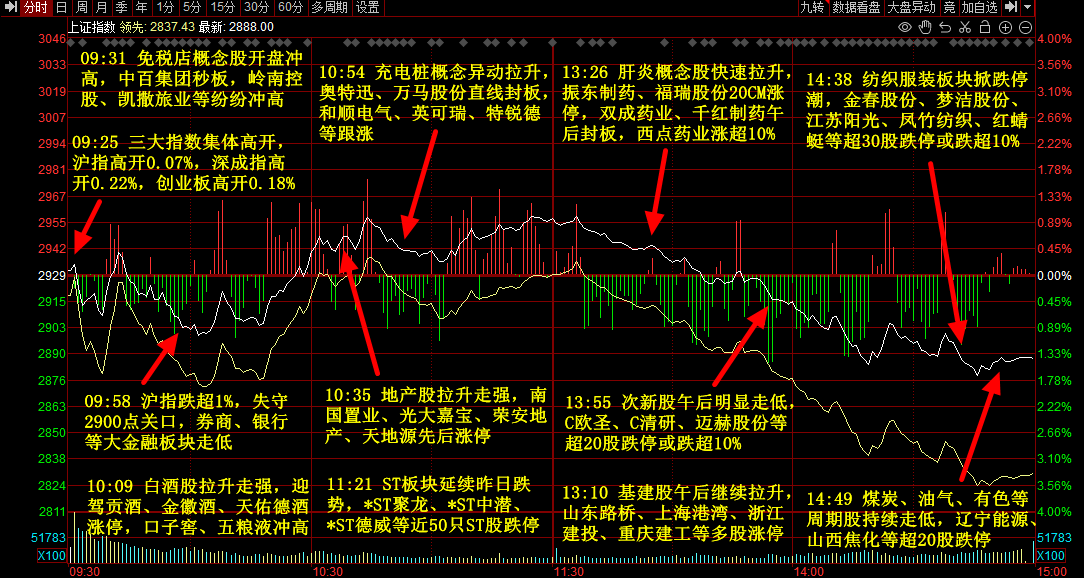Click the 竞 auction button

click(949, 7)
